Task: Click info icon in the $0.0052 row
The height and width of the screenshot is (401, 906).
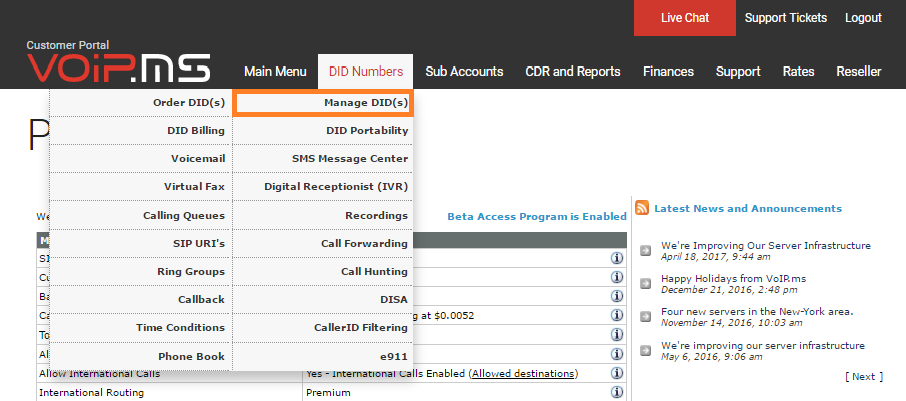Action: (617, 315)
